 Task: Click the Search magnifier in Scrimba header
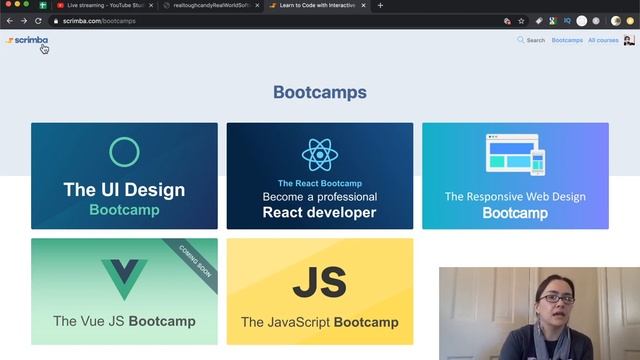click(x=520, y=40)
